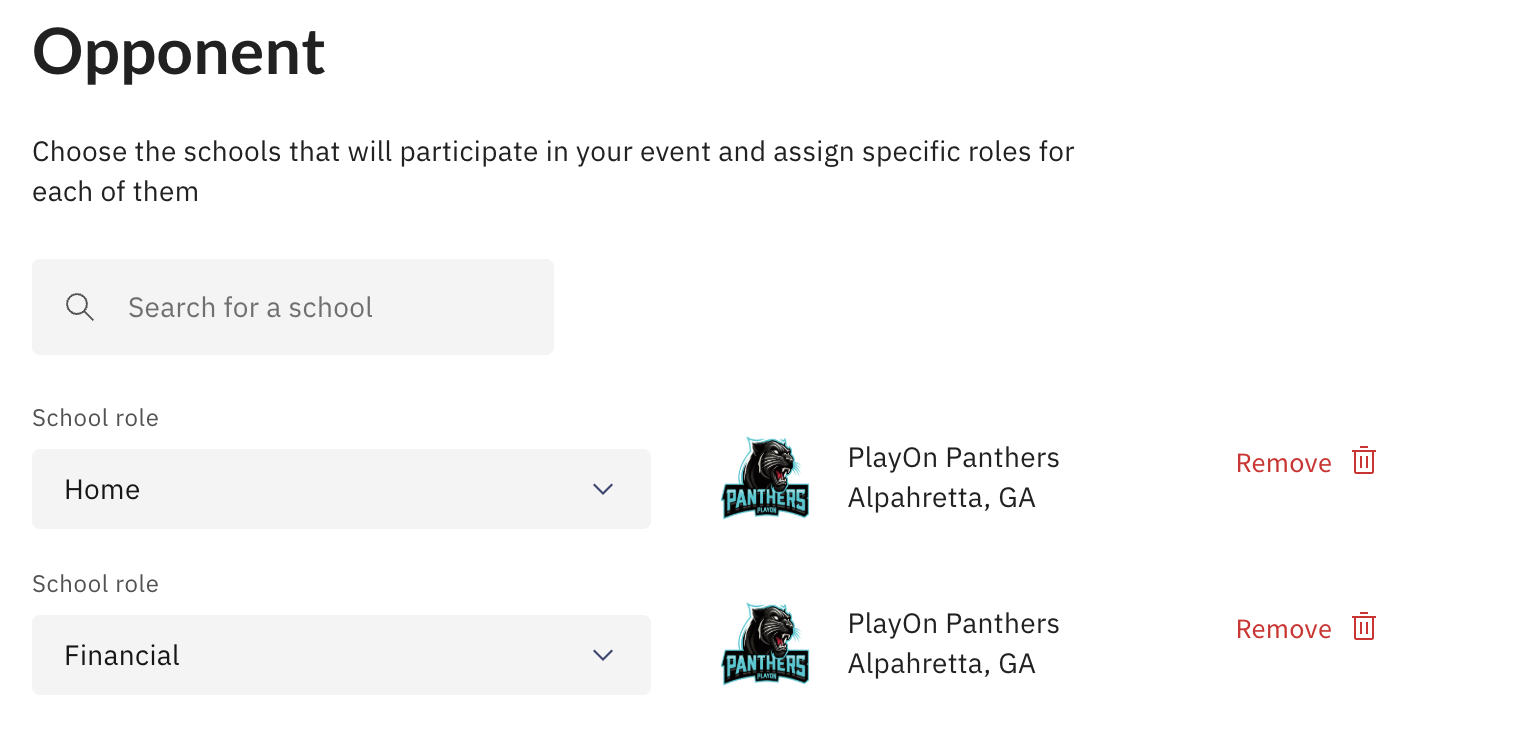Click the Opponent page heading
1538x736 pixels.
178,52
